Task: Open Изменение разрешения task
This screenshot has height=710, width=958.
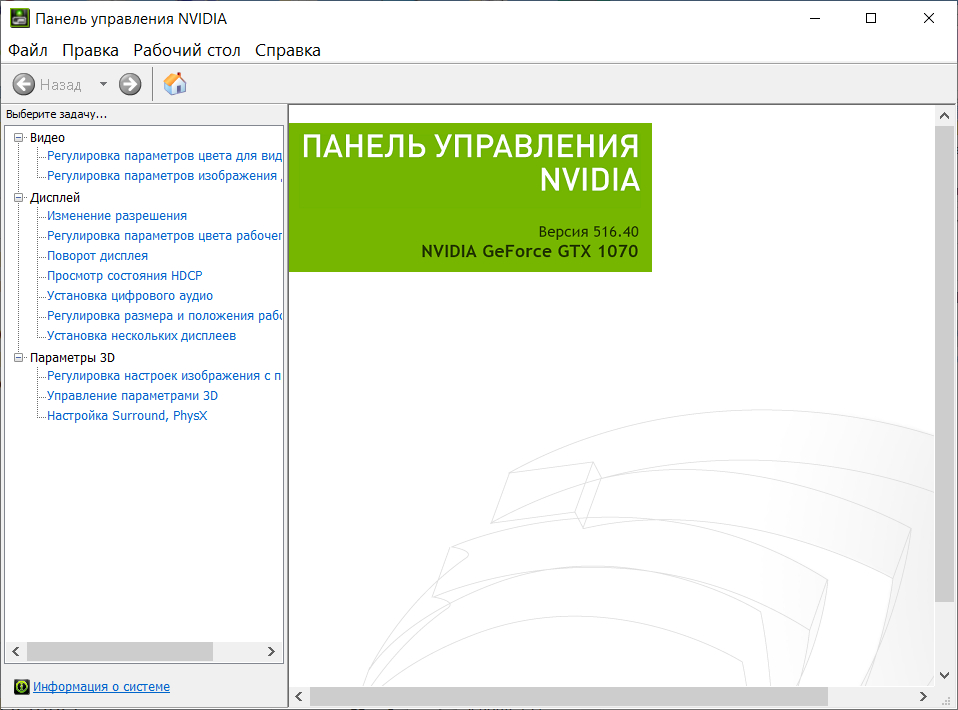Action: pyautogui.click(x=117, y=216)
